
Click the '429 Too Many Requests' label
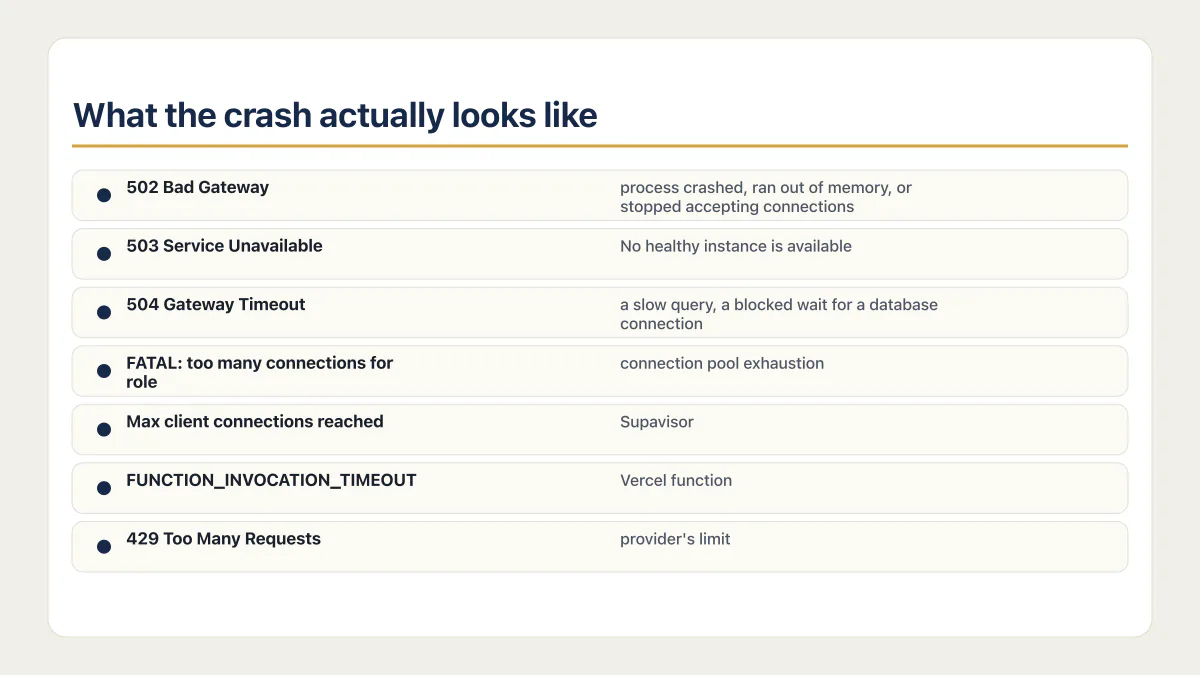coord(223,538)
